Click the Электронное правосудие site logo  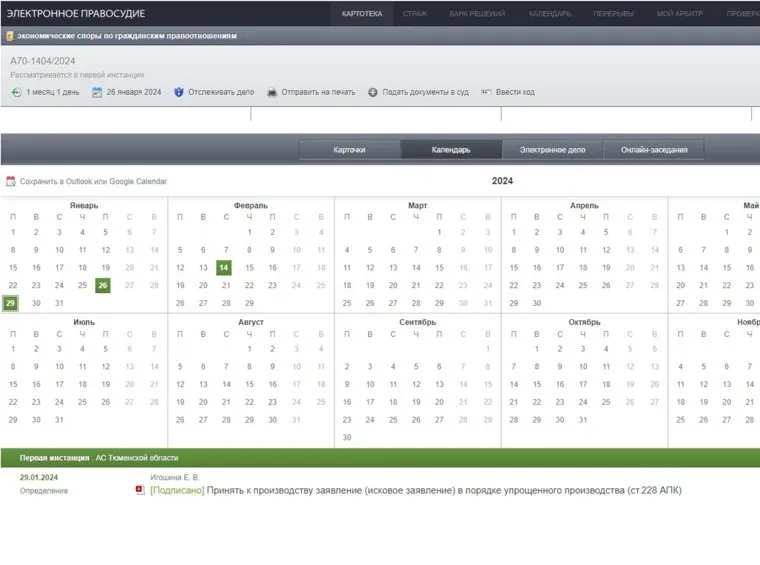click(x=76, y=13)
